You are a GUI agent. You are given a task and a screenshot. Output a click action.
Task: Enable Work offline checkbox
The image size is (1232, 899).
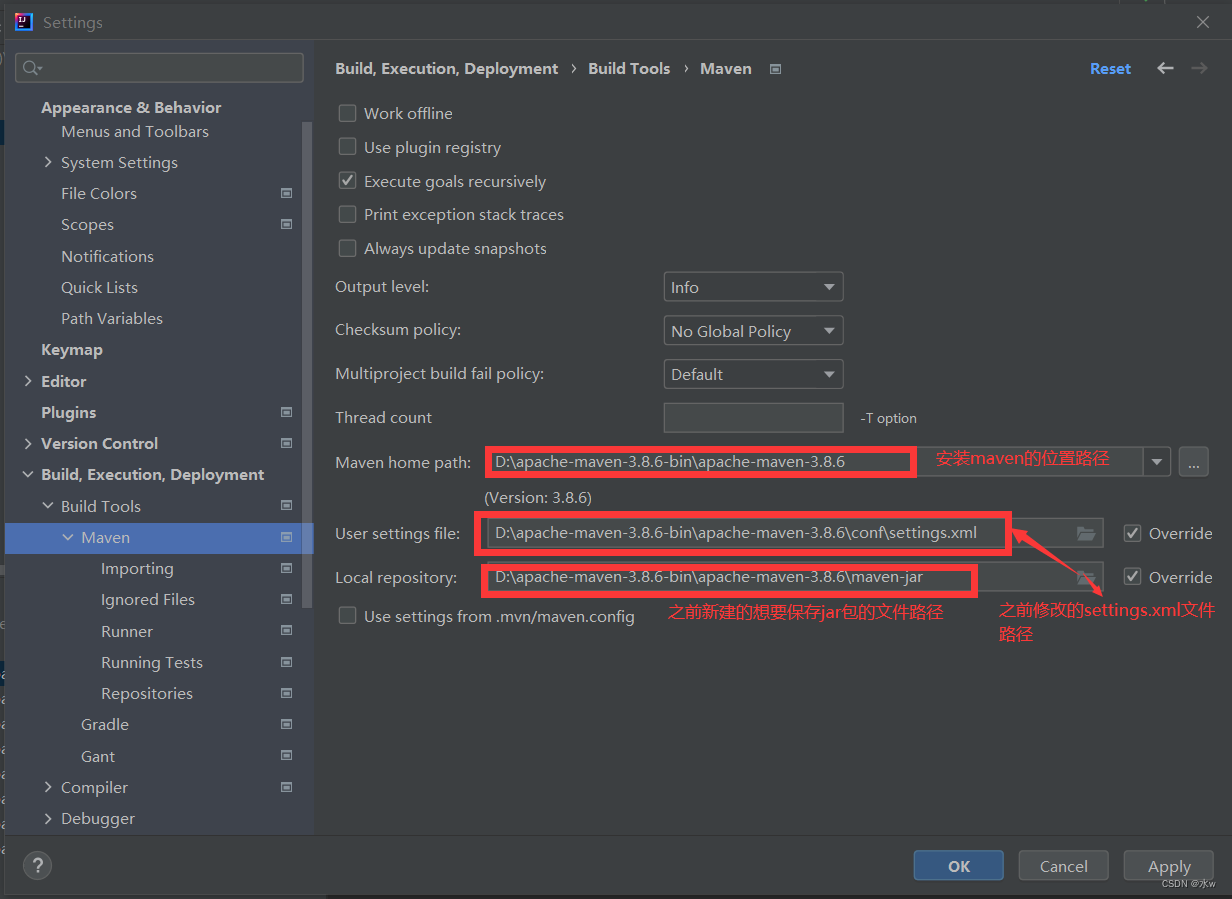[x=347, y=113]
